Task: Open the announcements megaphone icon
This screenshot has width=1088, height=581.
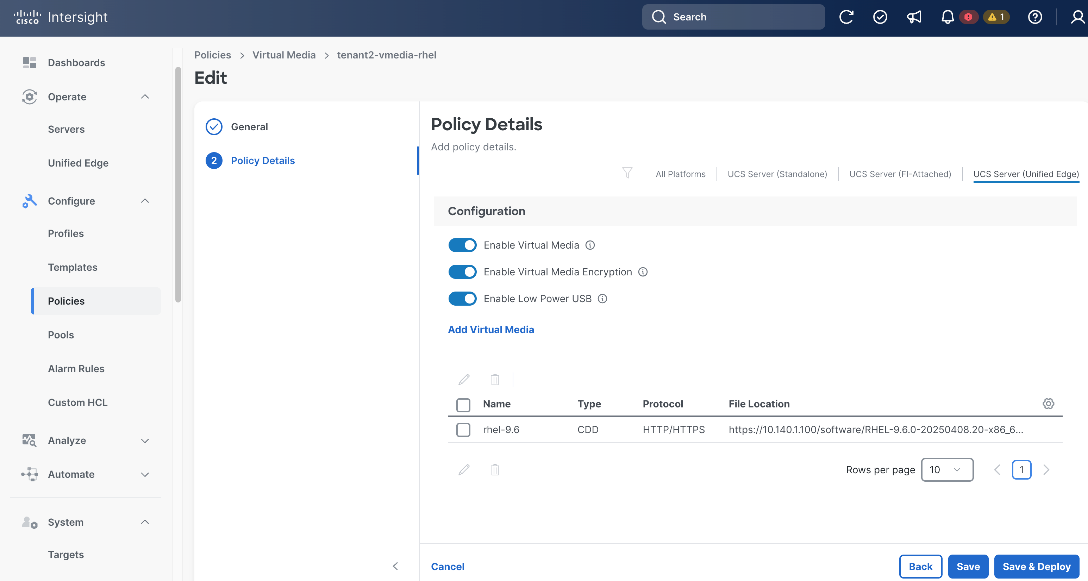Action: point(914,17)
